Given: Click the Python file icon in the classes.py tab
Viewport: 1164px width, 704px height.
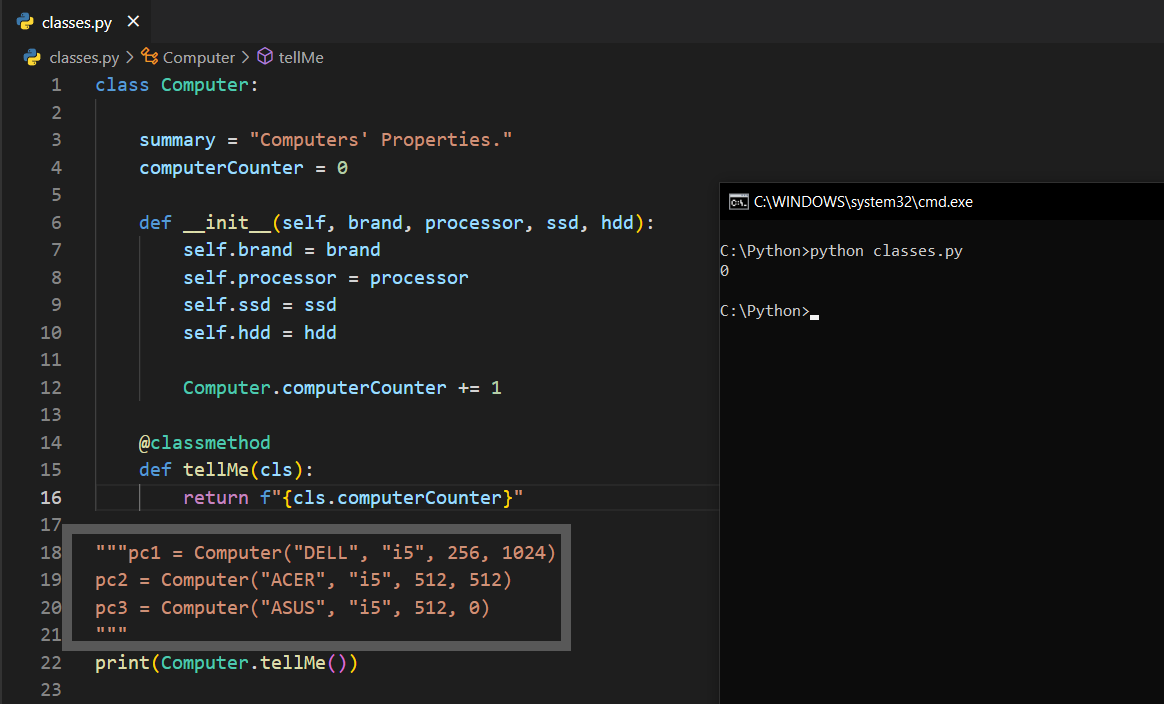Looking at the screenshot, I should 25,22.
